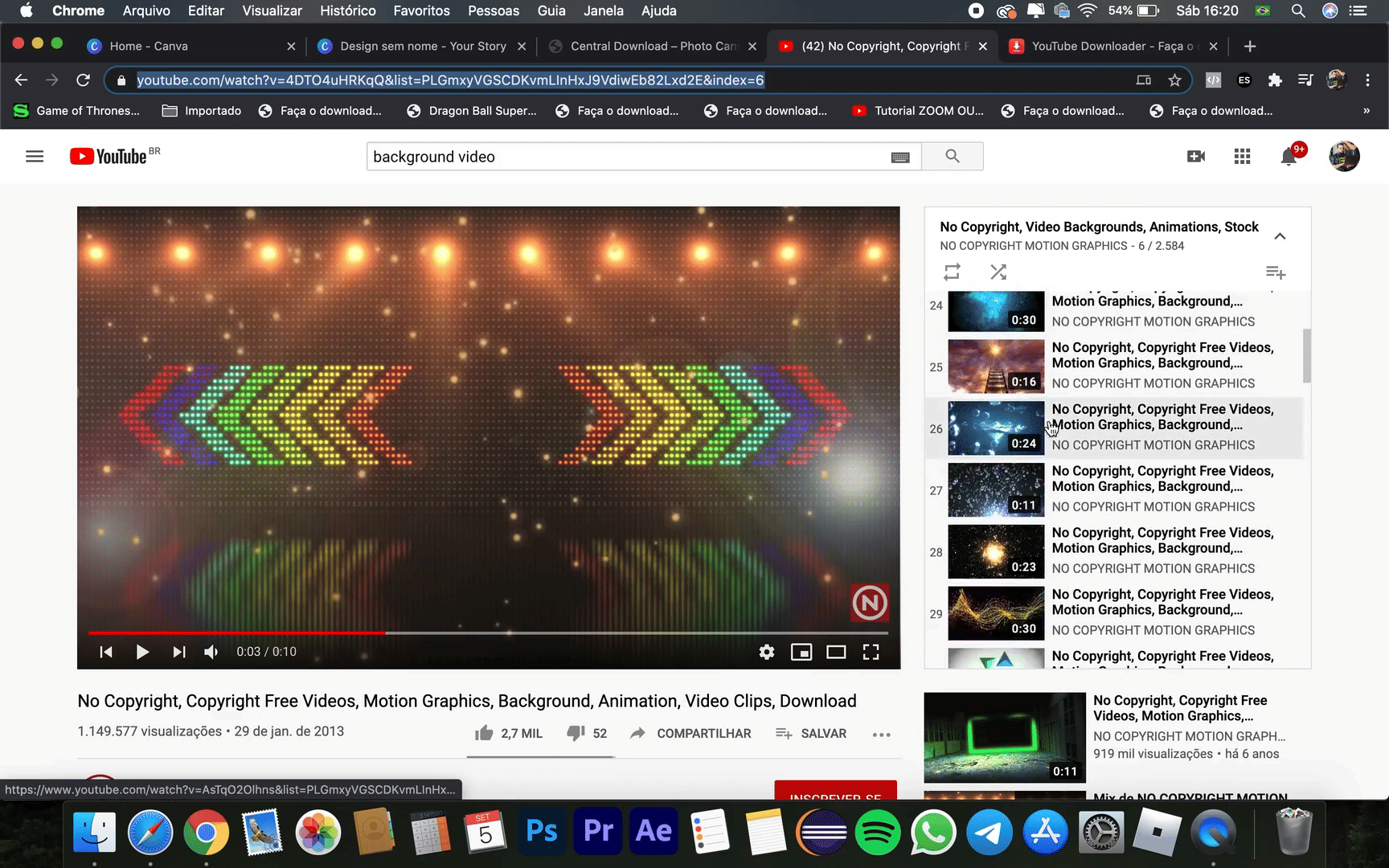Mute the video volume

211,652
